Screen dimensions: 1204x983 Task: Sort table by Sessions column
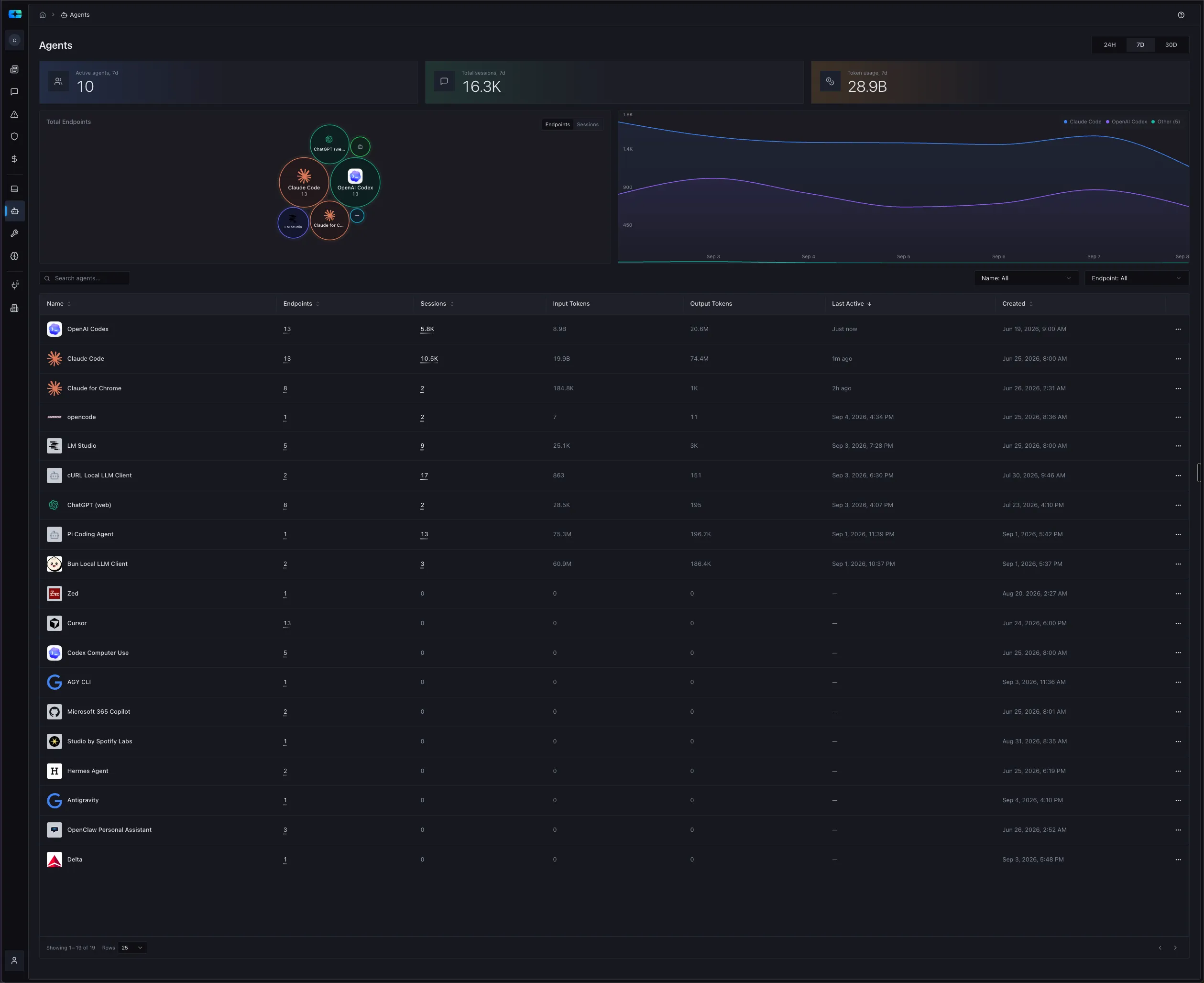tap(437, 303)
